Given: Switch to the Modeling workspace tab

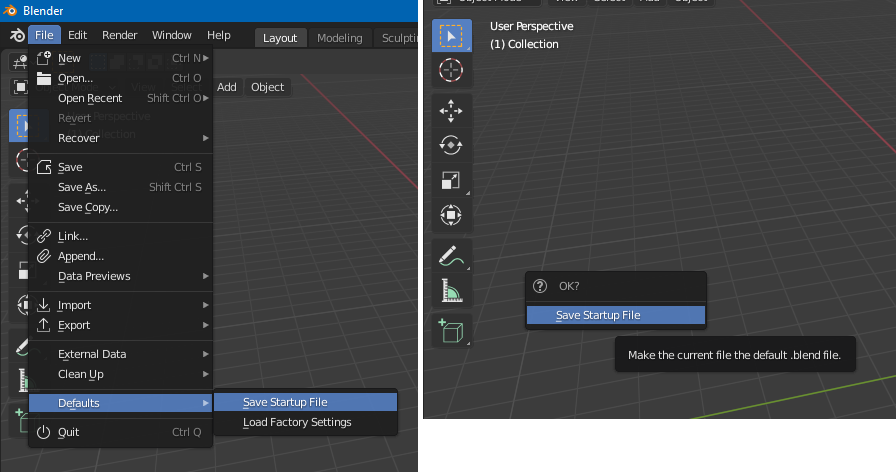Looking at the screenshot, I should (x=339, y=38).
